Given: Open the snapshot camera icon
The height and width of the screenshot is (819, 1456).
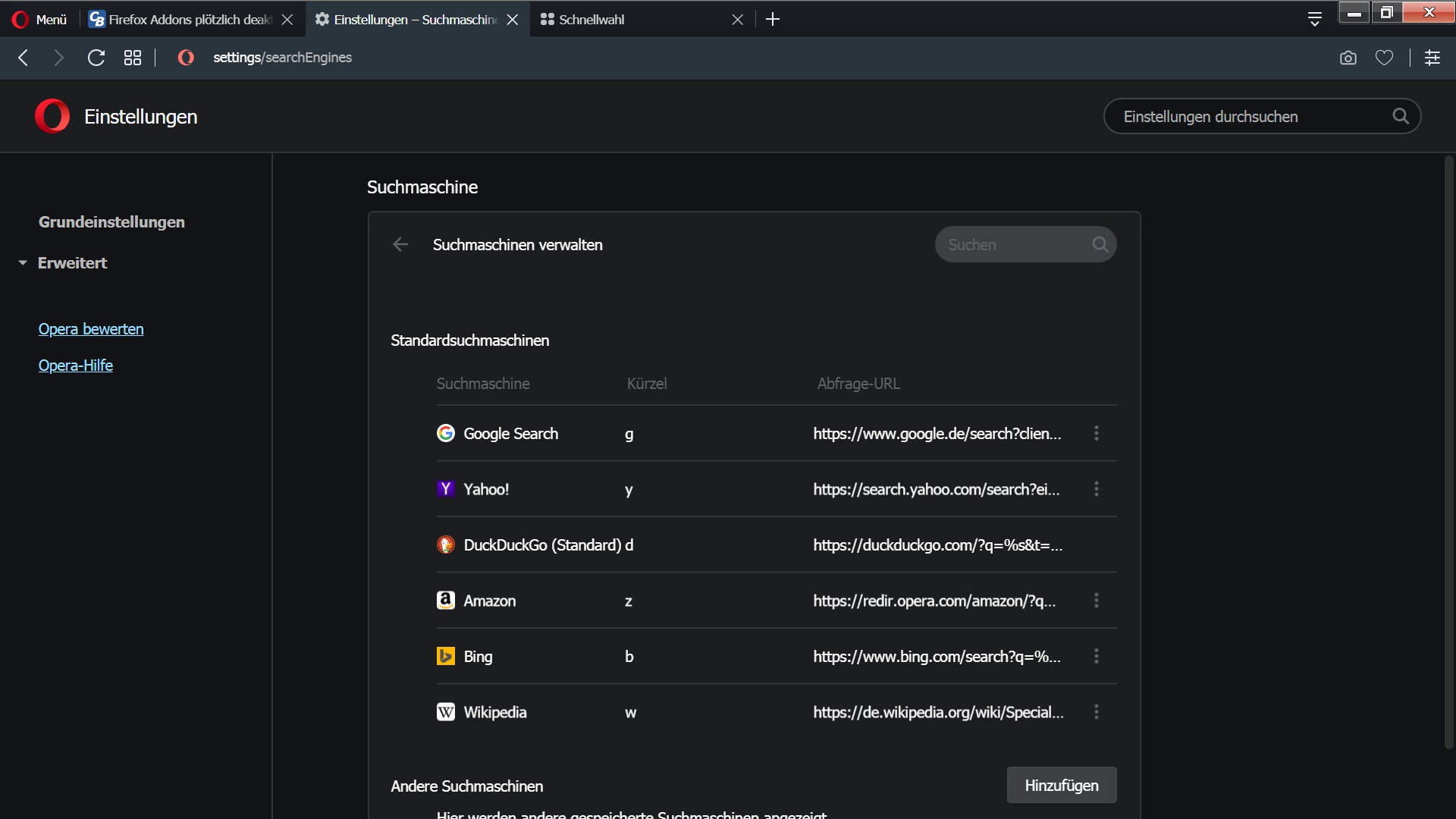Looking at the screenshot, I should tap(1348, 58).
